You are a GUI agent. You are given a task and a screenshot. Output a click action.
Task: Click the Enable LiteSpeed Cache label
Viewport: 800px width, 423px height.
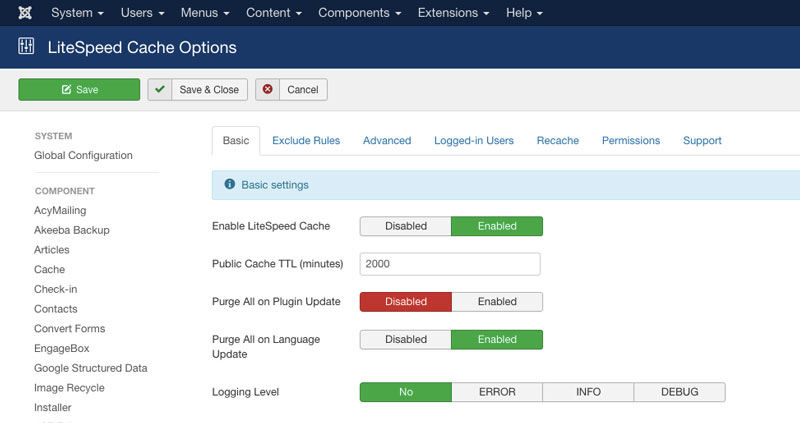coord(271,226)
